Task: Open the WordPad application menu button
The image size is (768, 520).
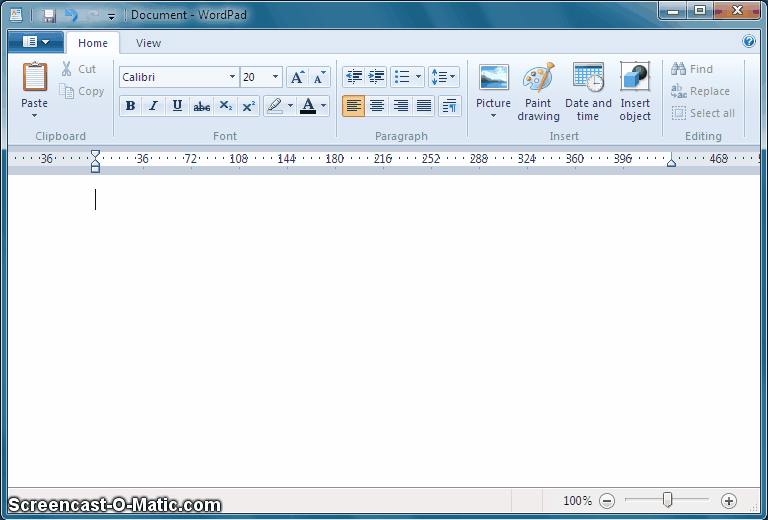Action: (36, 42)
